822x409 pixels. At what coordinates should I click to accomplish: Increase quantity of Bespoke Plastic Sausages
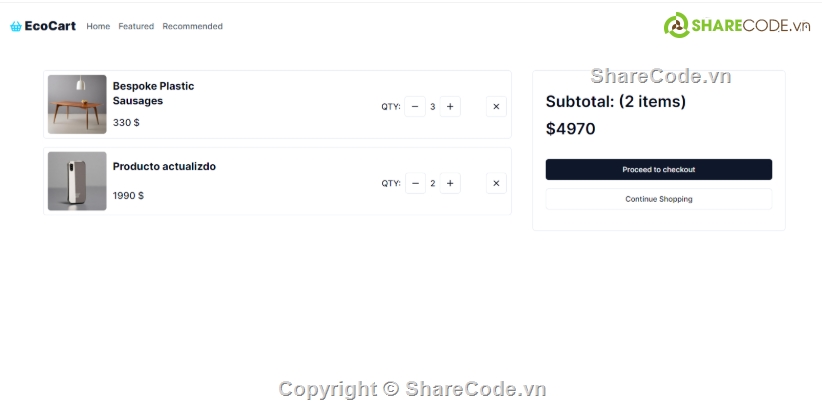click(450, 106)
